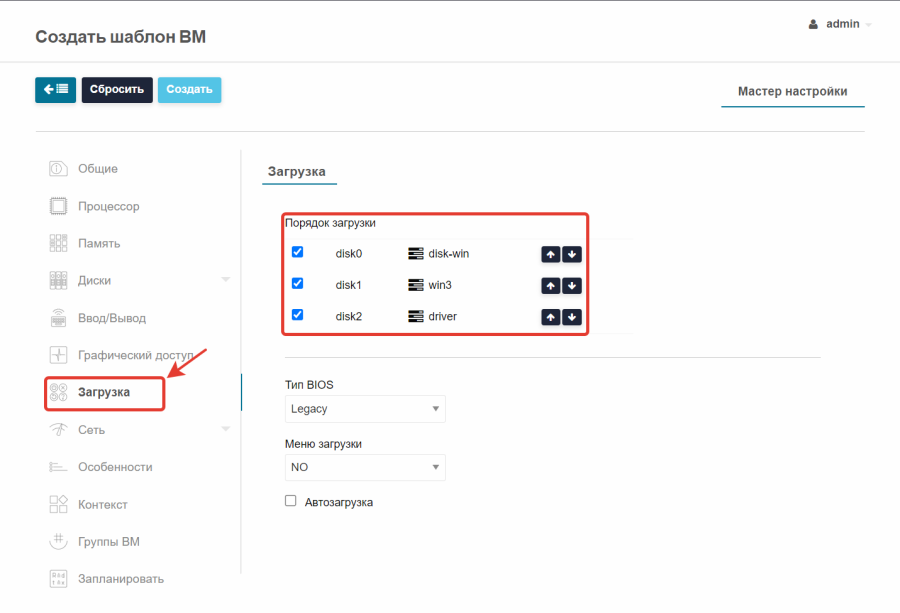Open the Диски section label

(95, 281)
